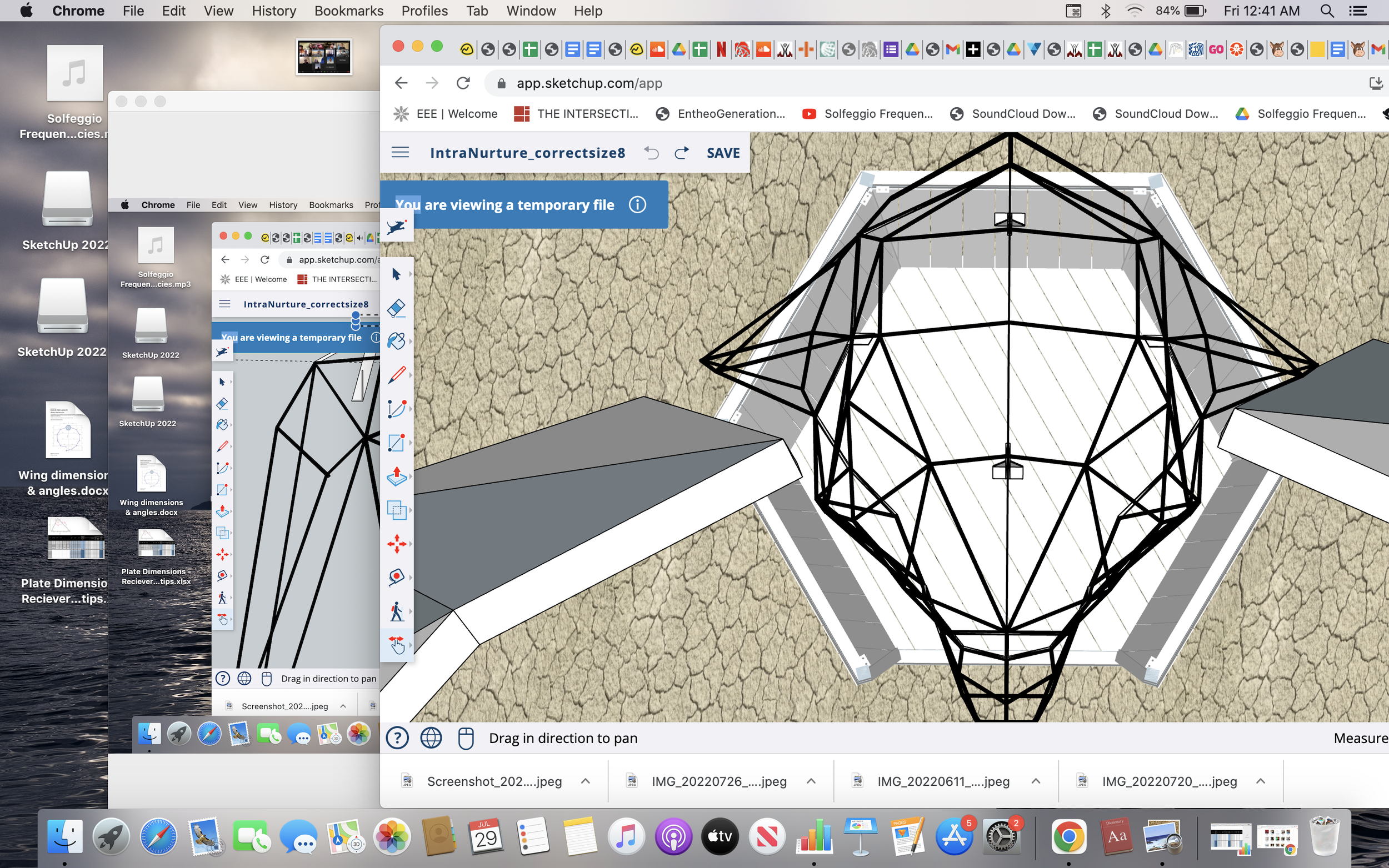Image resolution: width=1389 pixels, height=868 pixels.
Task: Open the Bookmarks menu
Action: tap(348, 11)
